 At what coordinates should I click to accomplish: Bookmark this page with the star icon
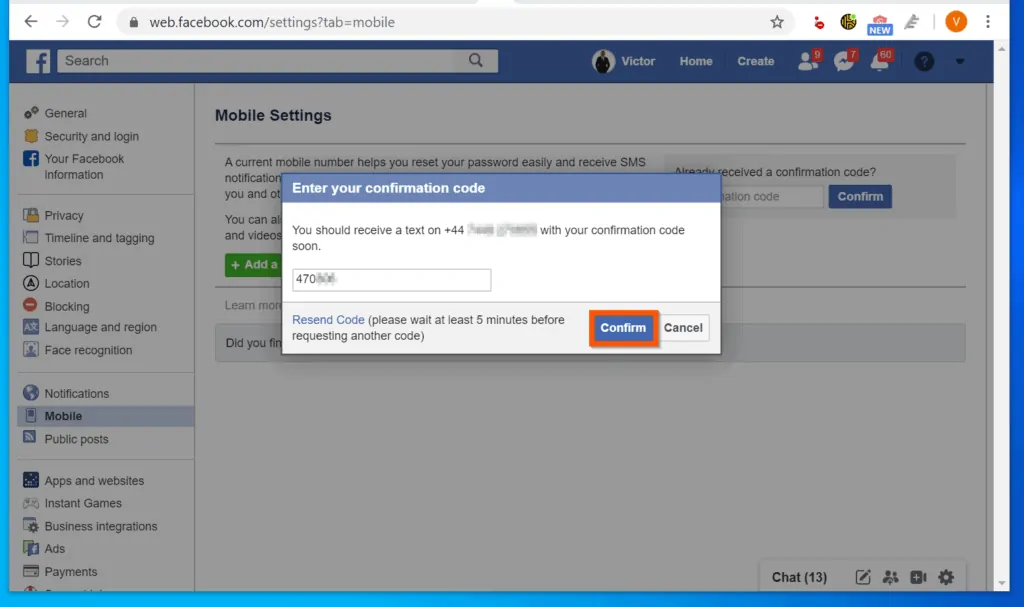[x=776, y=22]
